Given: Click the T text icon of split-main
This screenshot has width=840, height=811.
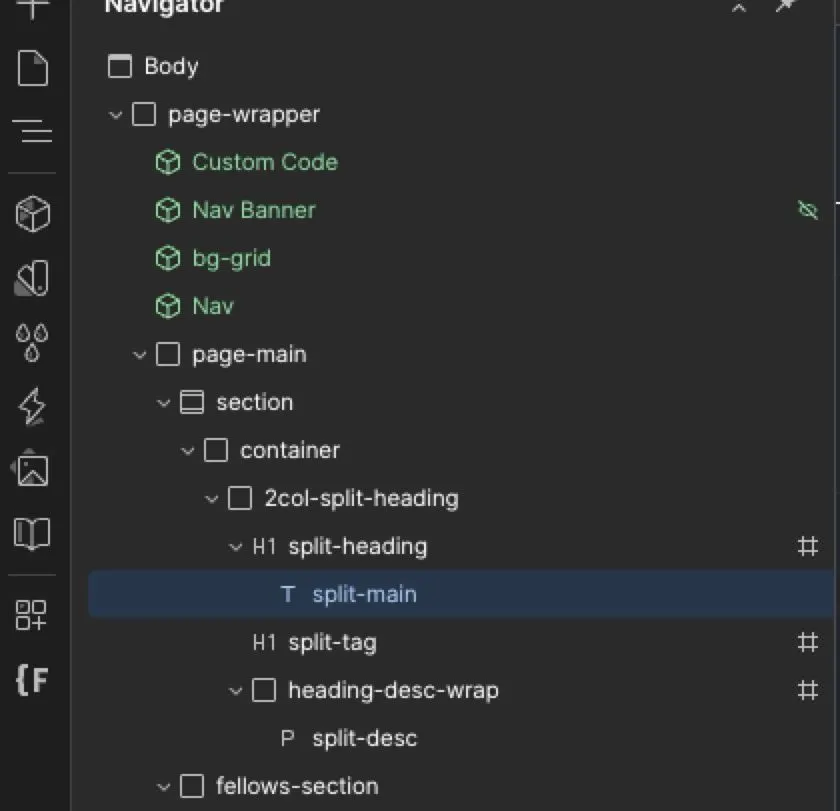Looking at the screenshot, I should coord(288,594).
